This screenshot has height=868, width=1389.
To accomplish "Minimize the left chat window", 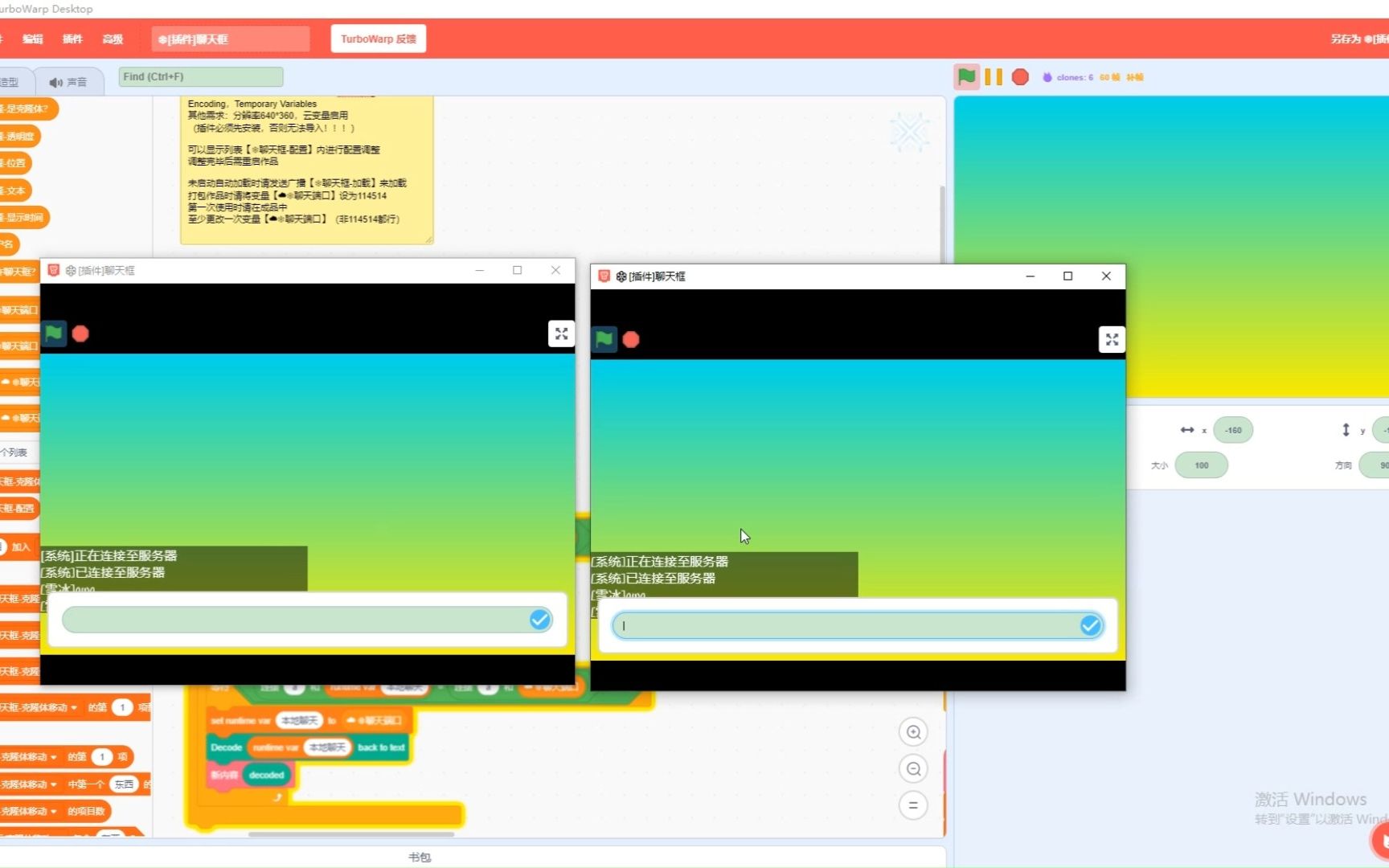I will tap(479, 270).
